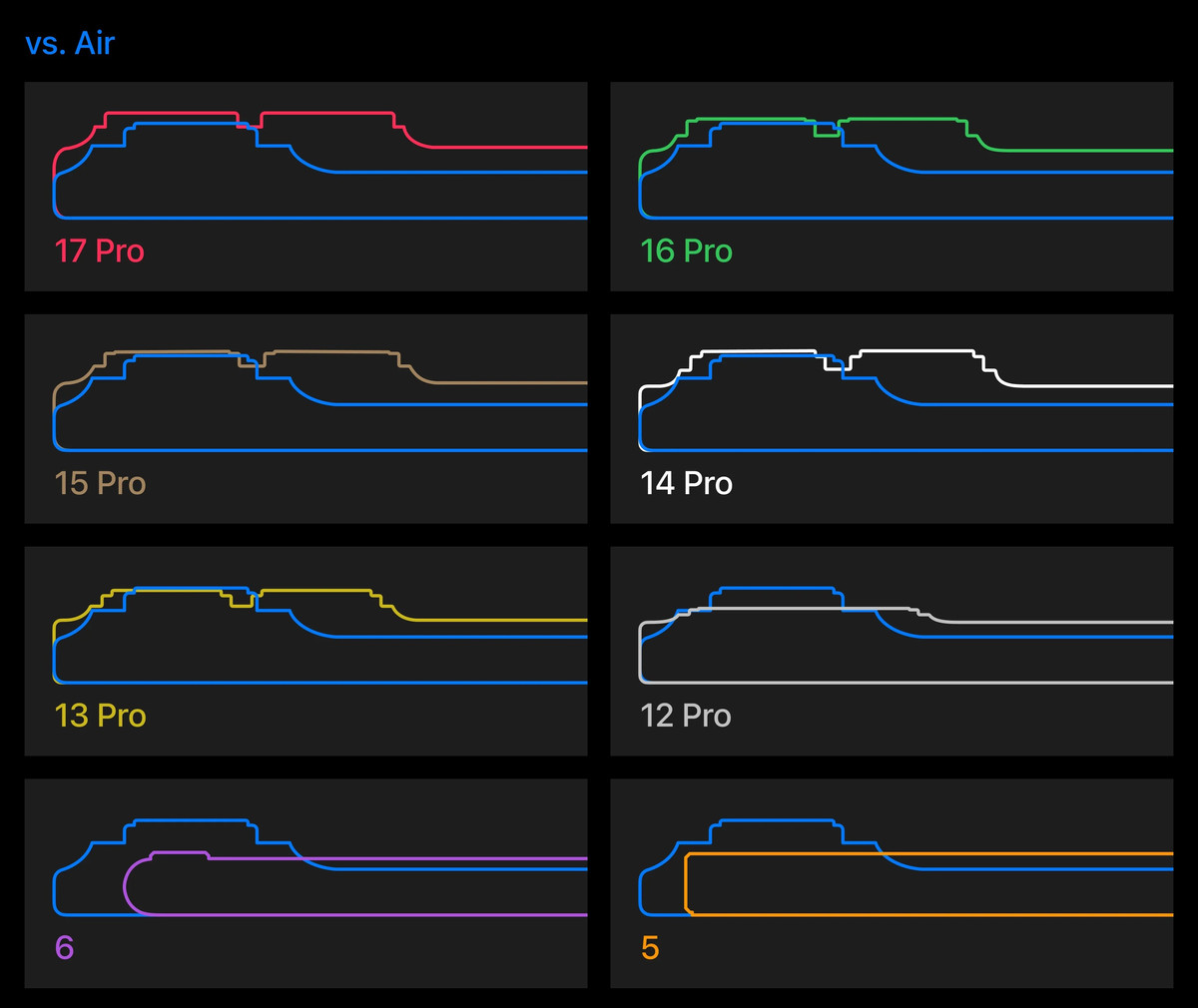This screenshot has width=1198, height=1008.
Task: Click the tan '15 Pro' label
Action: [x=100, y=483]
